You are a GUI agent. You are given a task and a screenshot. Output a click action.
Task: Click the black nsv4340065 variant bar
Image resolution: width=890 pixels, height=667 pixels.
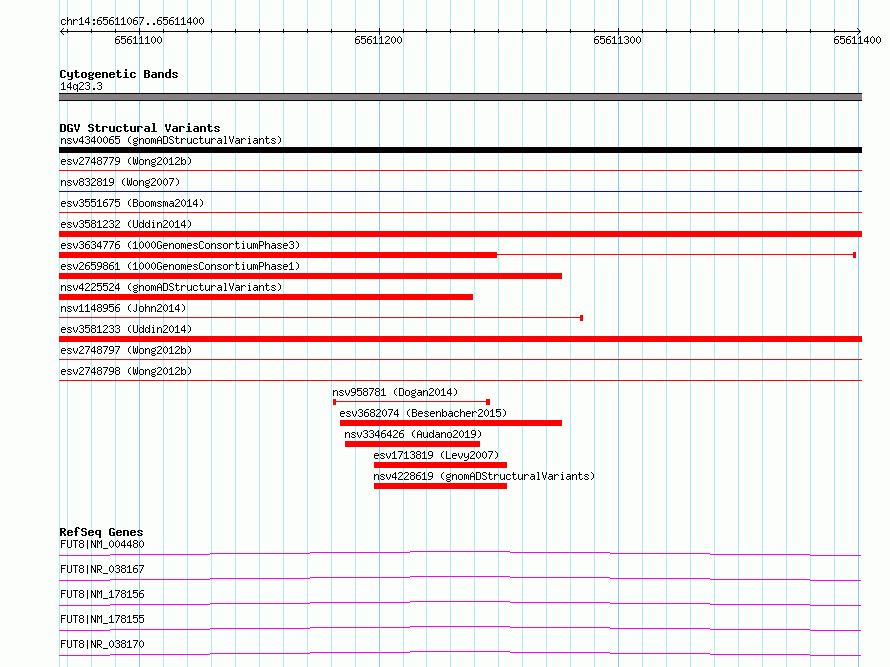click(460, 150)
